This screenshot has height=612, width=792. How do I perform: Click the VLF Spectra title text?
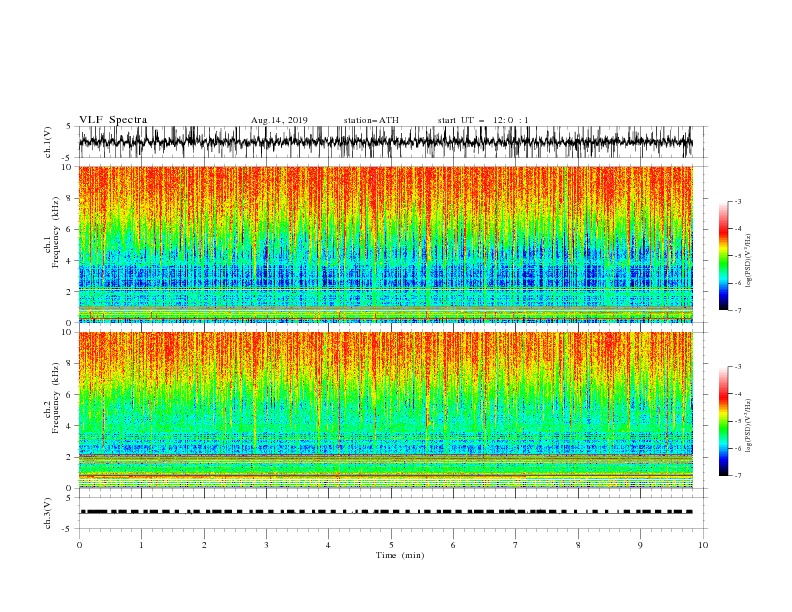[x=113, y=120]
